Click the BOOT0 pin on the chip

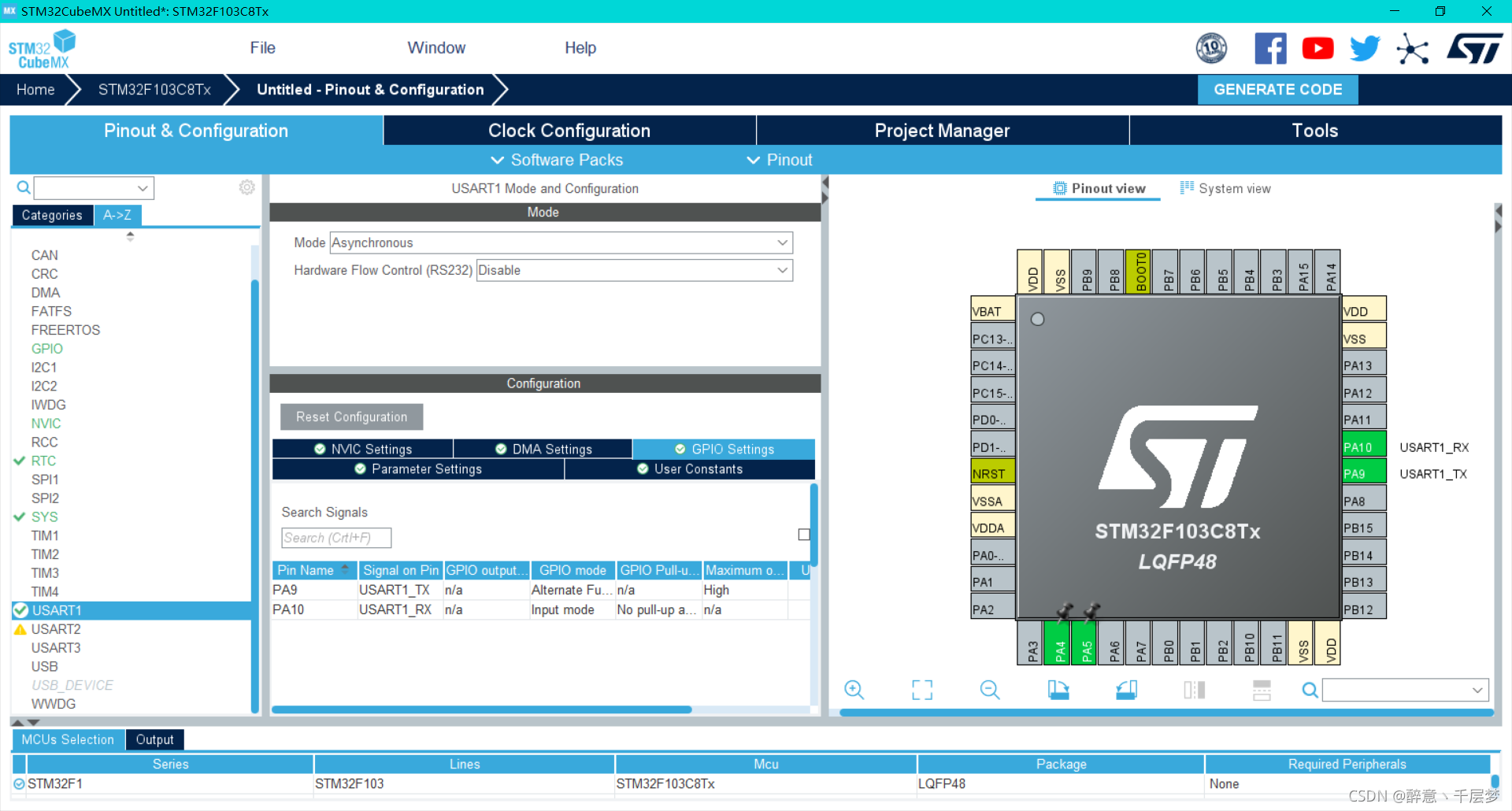[1140, 272]
